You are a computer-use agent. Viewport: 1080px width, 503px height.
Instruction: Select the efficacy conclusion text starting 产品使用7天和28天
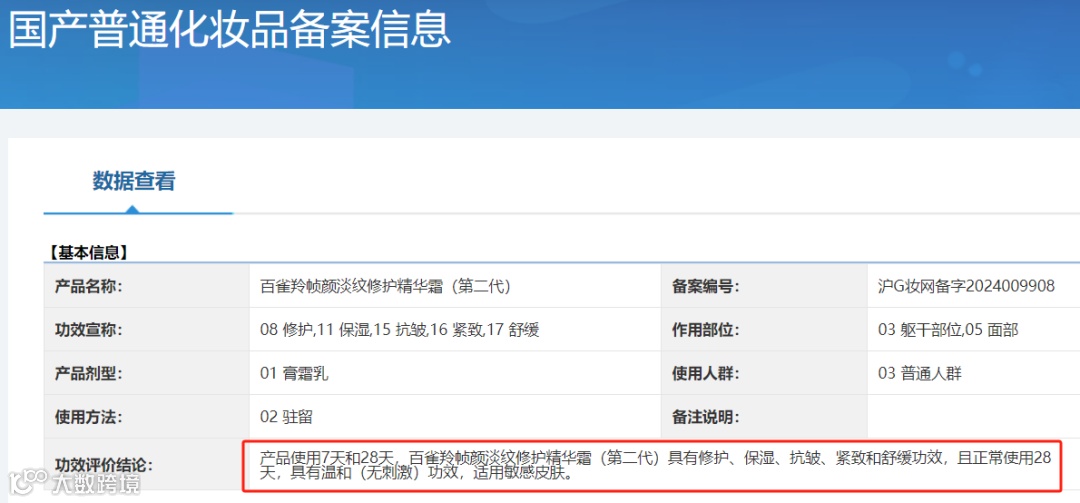coord(656,465)
